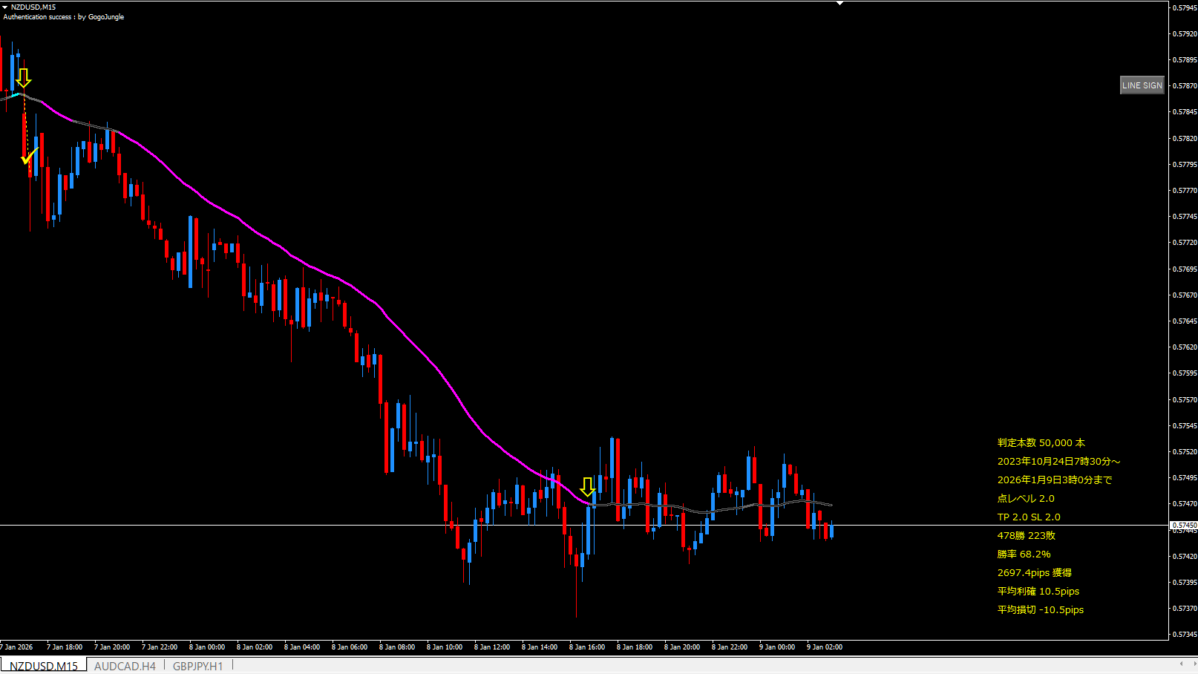Click the yellow sell arrow near 7 Jan
1198x674 pixels.
tap(23, 78)
